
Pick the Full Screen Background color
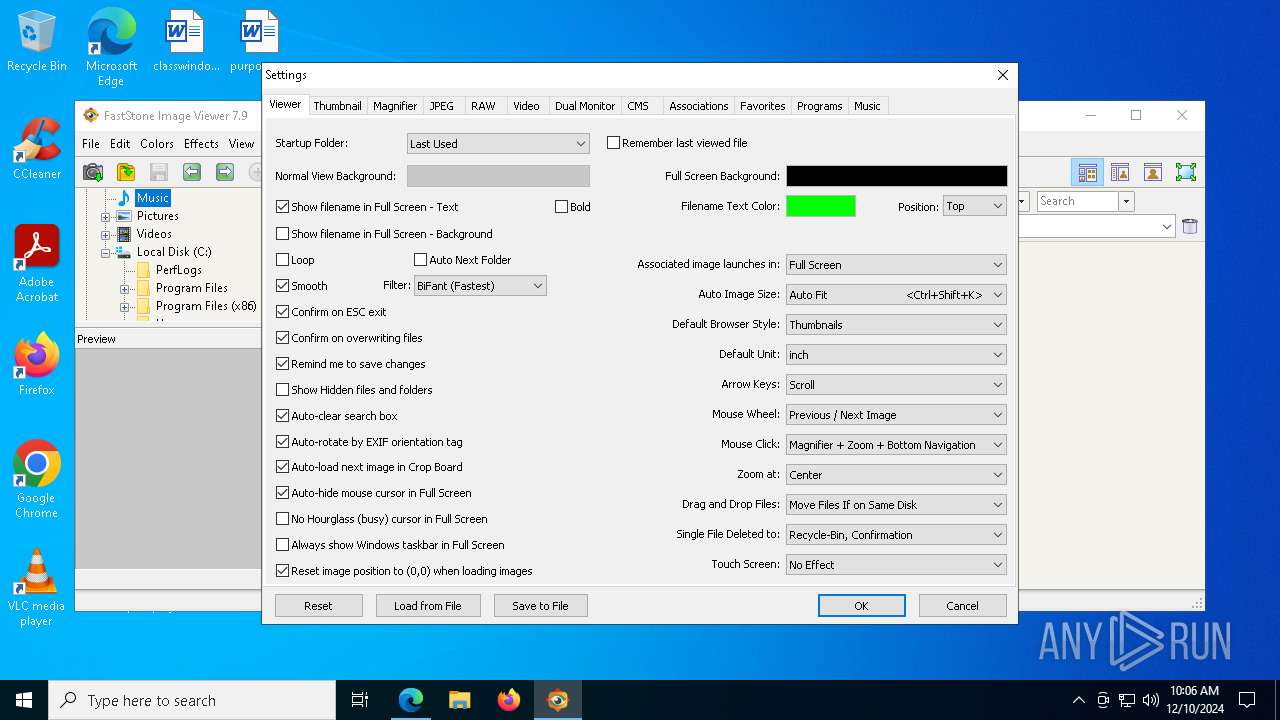(x=896, y=176)
